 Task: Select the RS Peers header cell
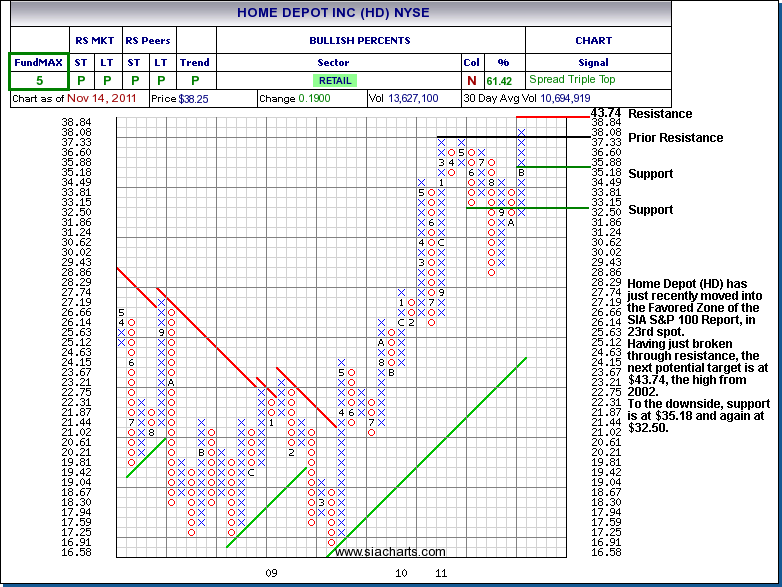pyautogui.click(x=147, y=41)
